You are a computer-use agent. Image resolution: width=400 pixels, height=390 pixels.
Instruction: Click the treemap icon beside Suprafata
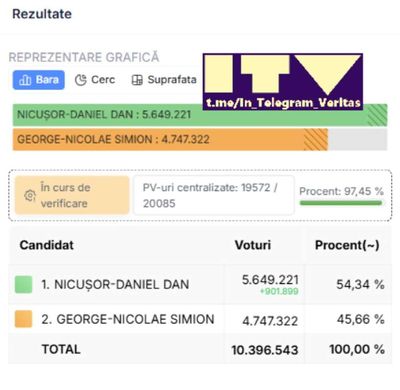point(137,80)
